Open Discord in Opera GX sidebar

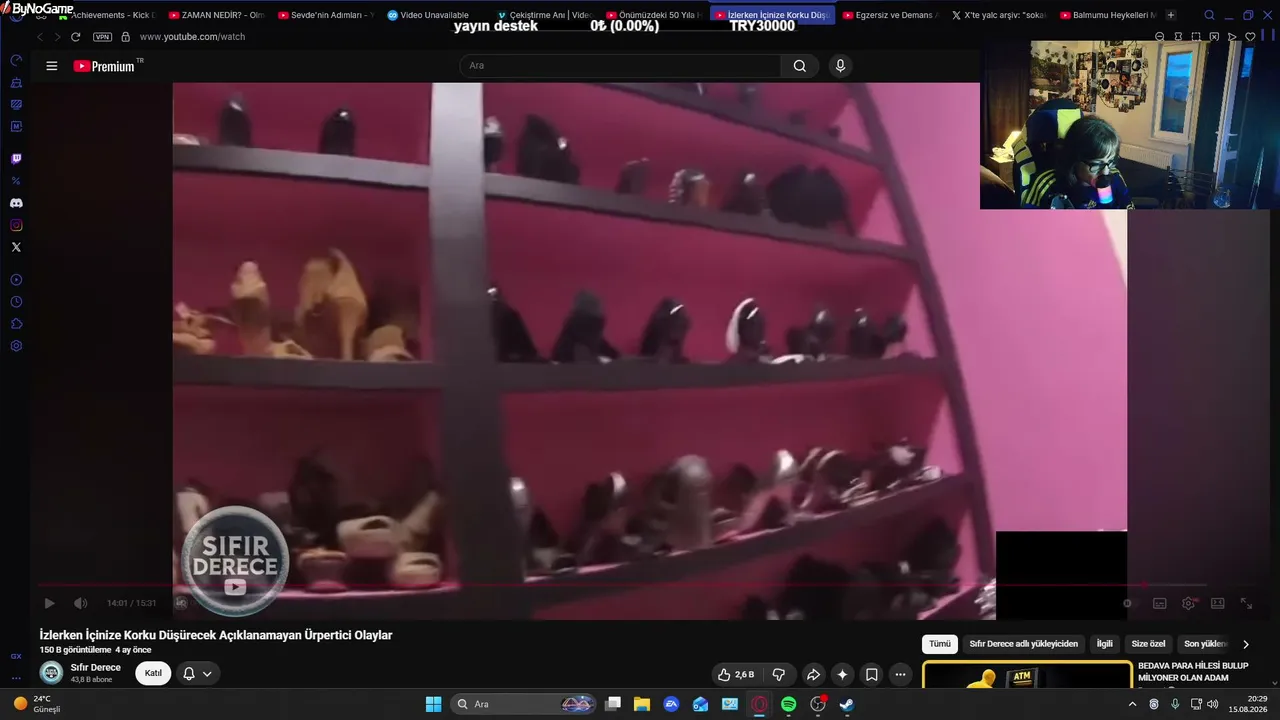(16, 203)
